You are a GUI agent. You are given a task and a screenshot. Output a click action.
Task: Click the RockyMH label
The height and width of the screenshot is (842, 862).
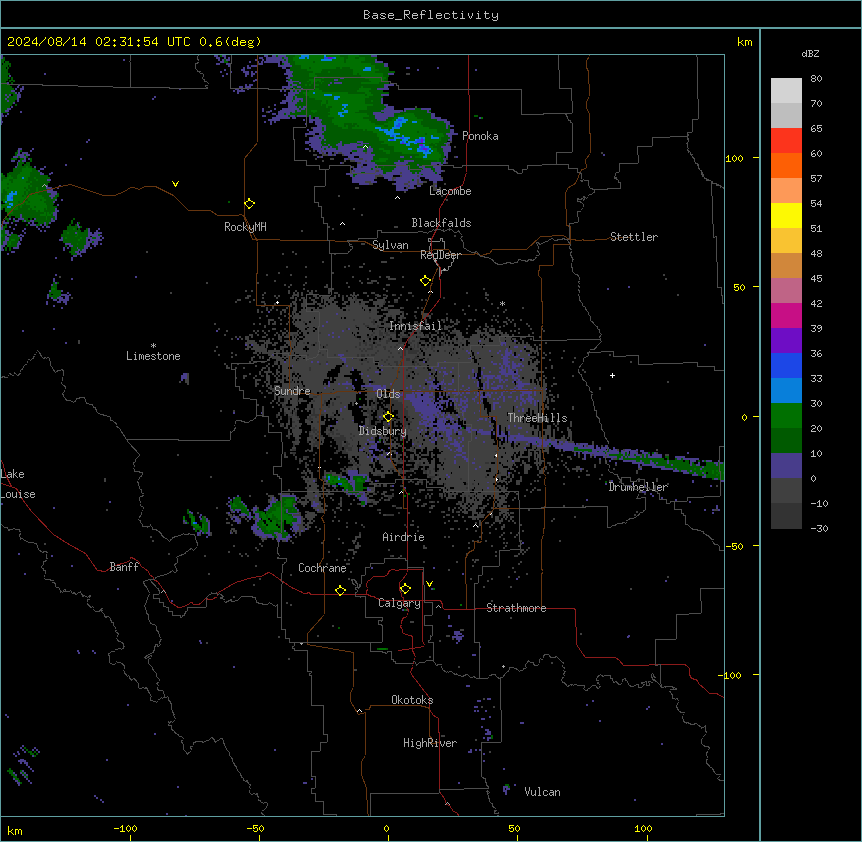pyautogui.click(x=245, y=227)
